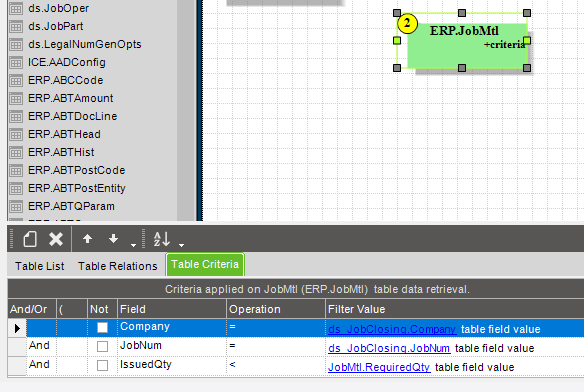This screenshot has height=392, width=584.
Task: Select ds.LegalNumGenOpts in the table list
Action: (85, 44)
